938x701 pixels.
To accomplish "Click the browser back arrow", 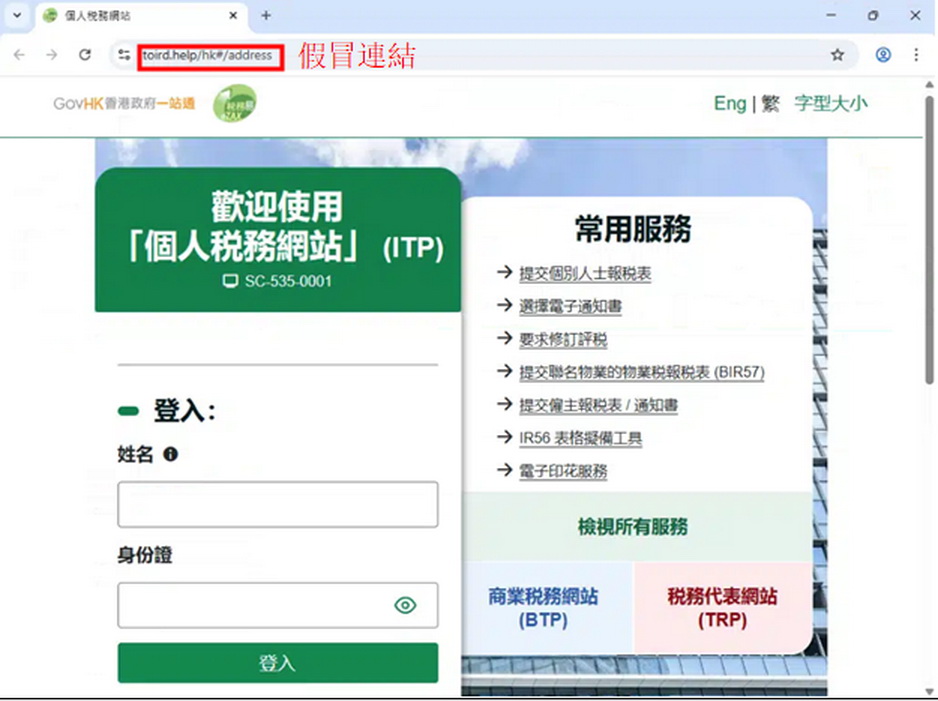I will (x=19, y=56).
